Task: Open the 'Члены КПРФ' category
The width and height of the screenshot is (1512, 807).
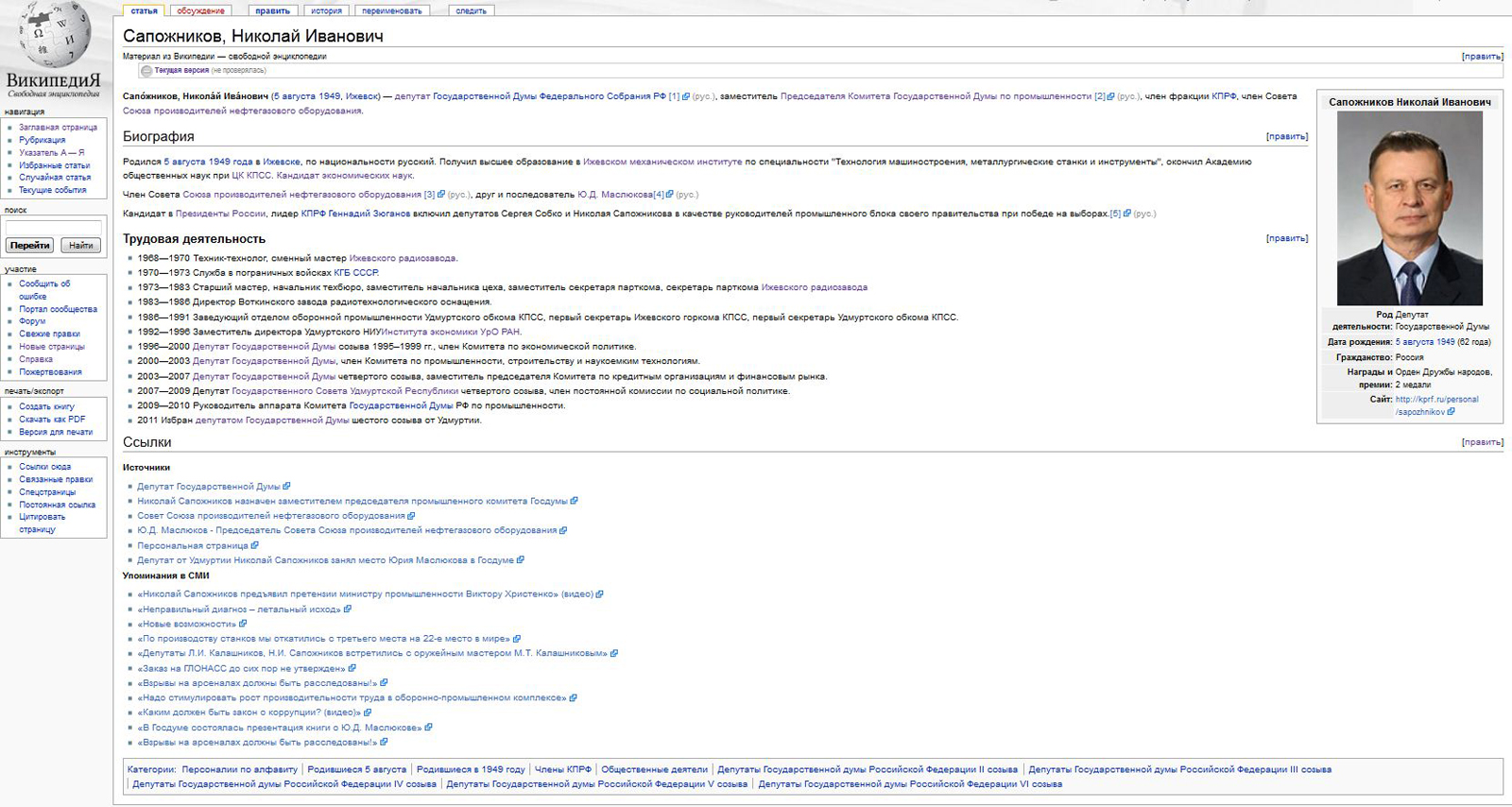Action: coord(563,769)
